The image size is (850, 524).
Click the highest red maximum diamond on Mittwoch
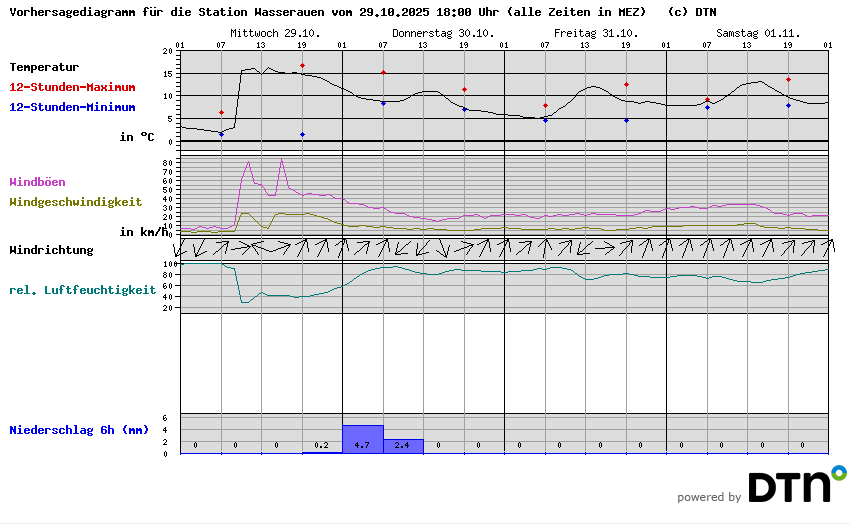302,66
